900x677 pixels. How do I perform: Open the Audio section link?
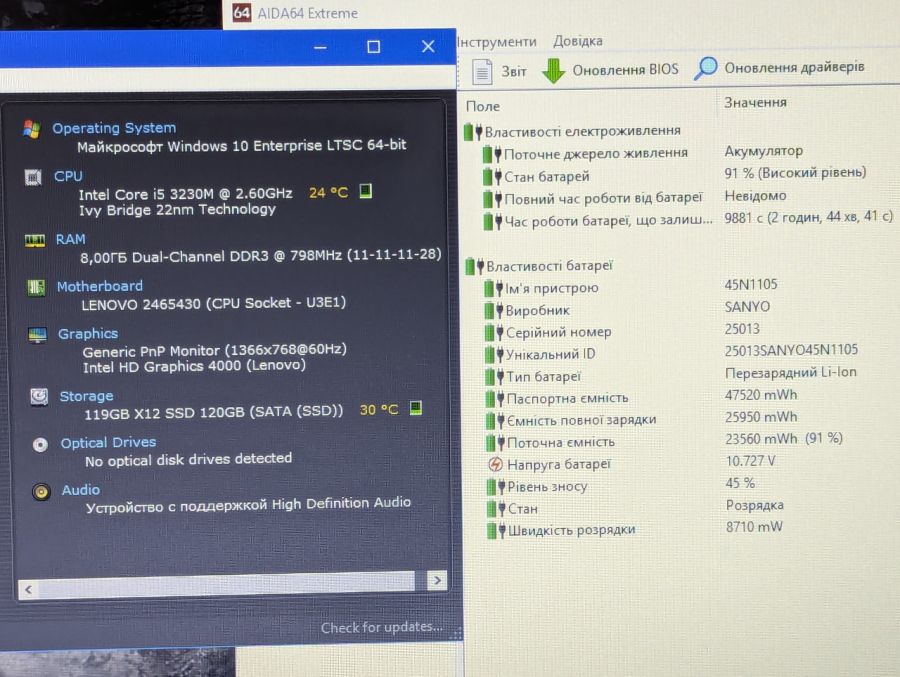click(x=80, y=490)
